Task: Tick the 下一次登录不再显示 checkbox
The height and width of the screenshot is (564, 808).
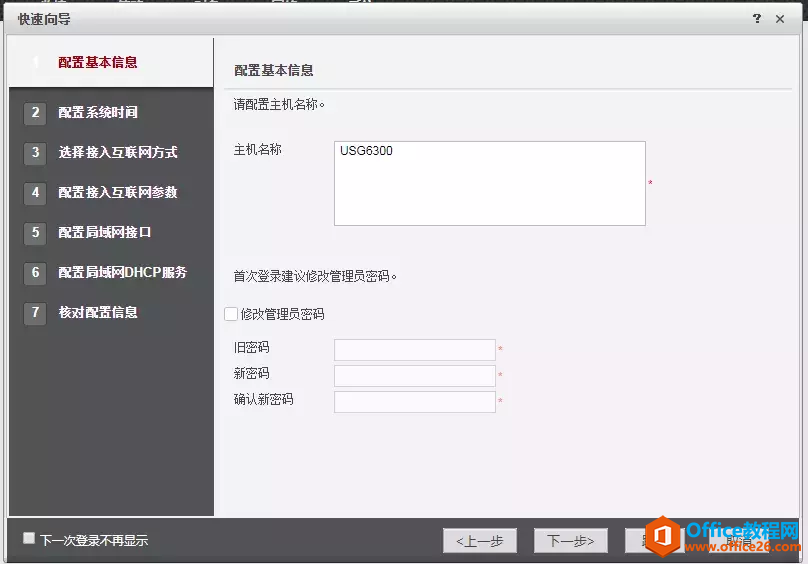Action: point(29,538)
